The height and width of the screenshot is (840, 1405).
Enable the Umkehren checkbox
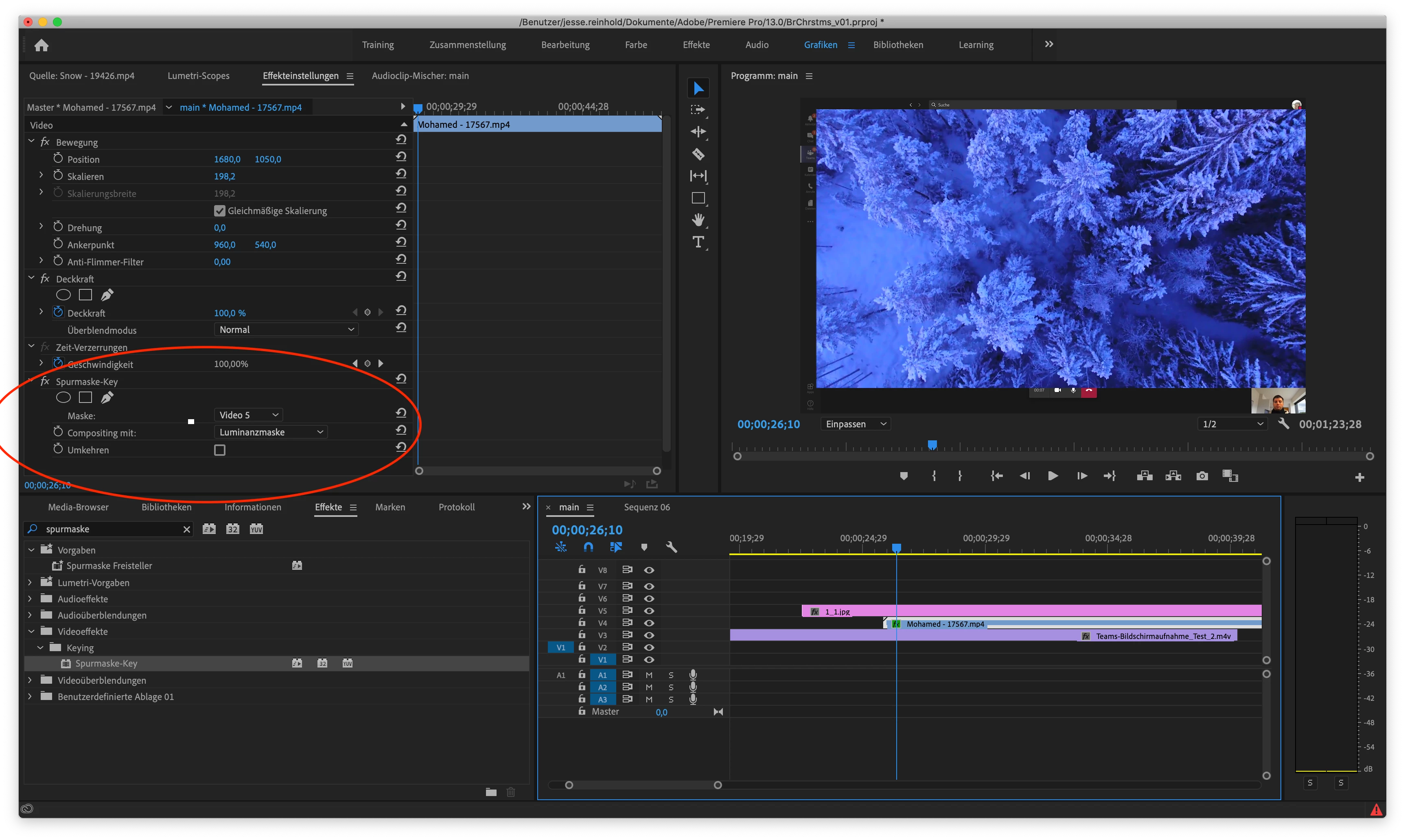pyautogui.click(x=220, y=450)
